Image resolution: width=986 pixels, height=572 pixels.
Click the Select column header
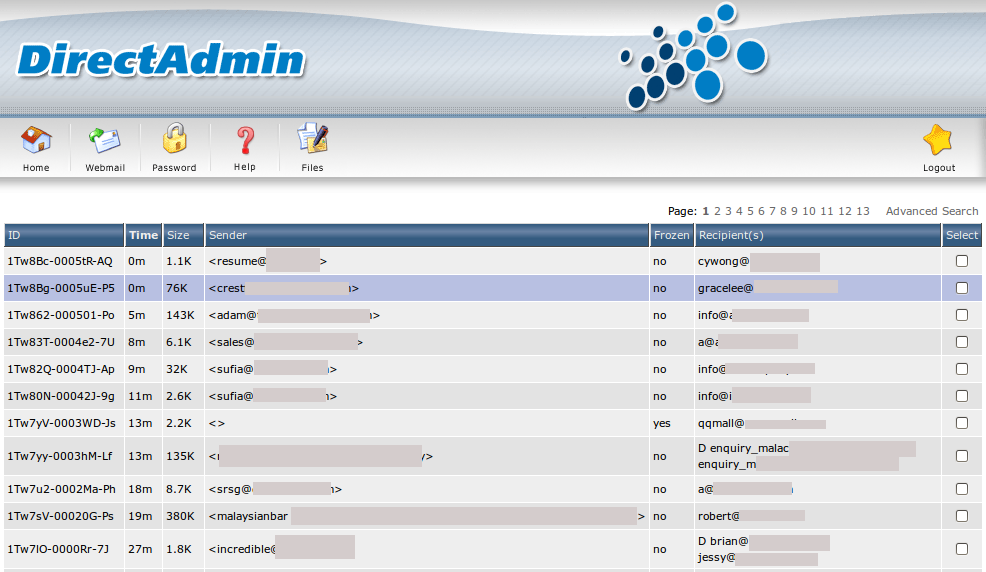coord(962,235)
